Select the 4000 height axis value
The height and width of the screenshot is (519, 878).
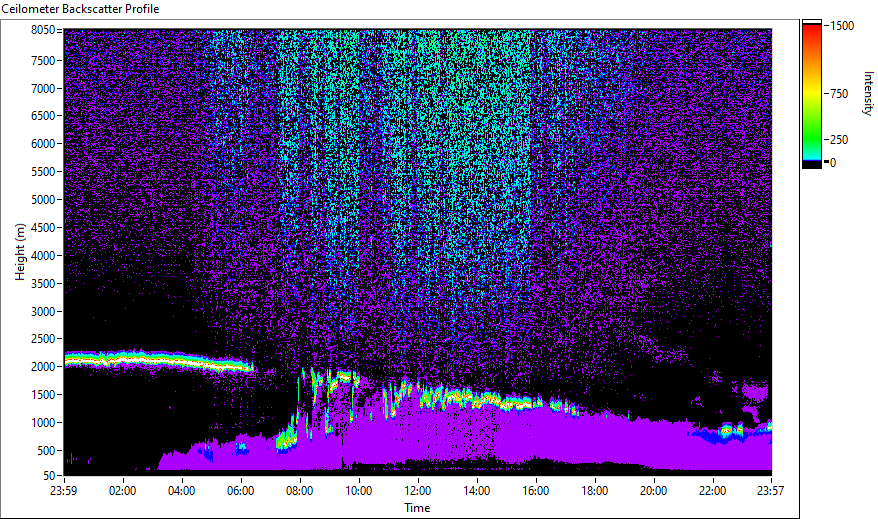pos(43,256)
